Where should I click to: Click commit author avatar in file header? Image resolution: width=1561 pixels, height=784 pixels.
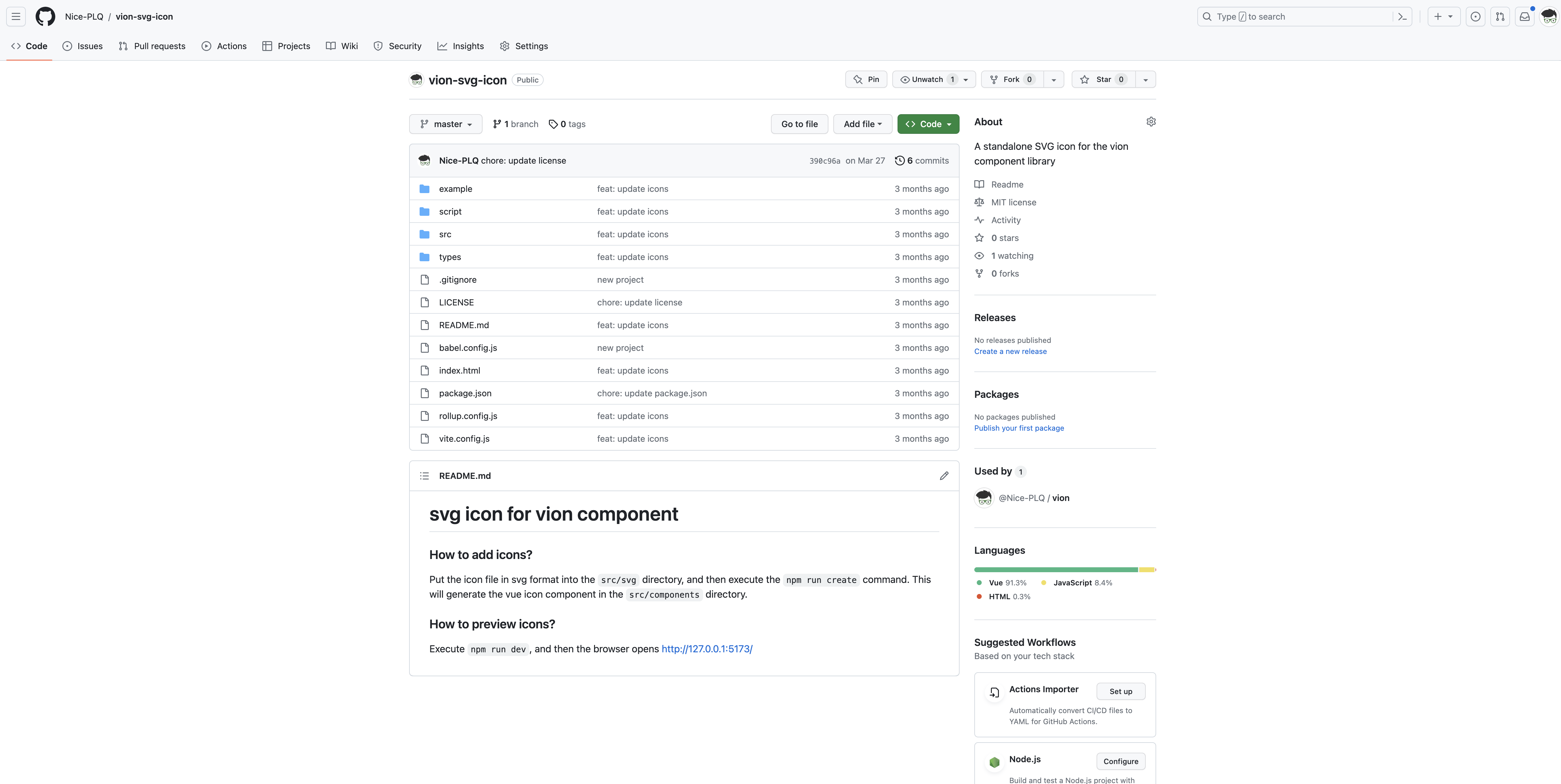click(424, 161)
